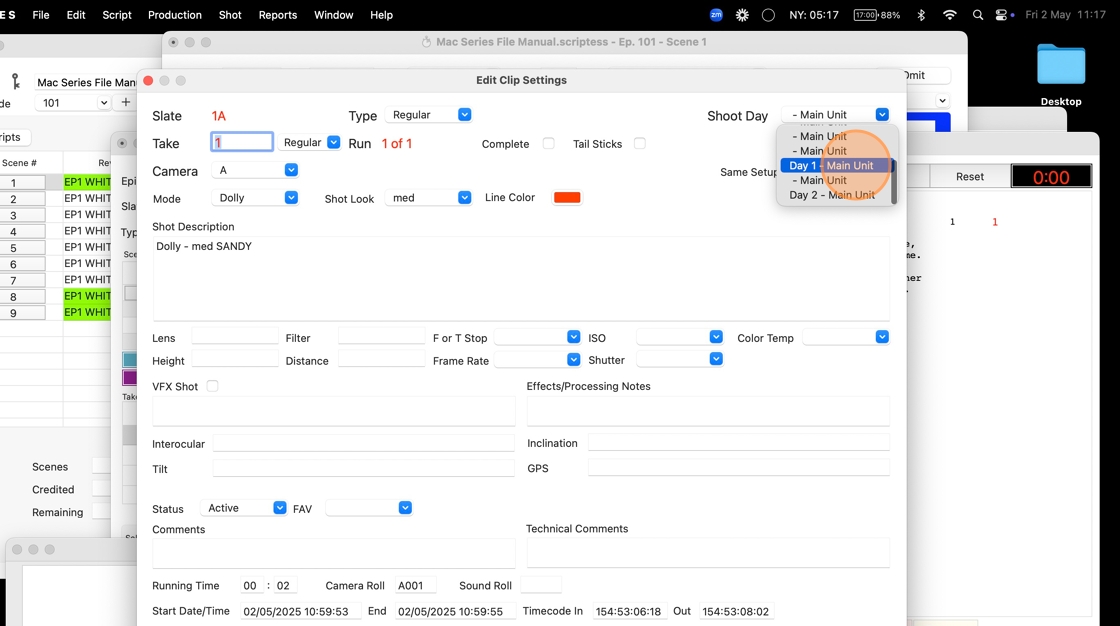The height and width of the screenshot is (626, 1120).
Task: Click the plus button beside episode 101
Action: (x=126, y=102)
